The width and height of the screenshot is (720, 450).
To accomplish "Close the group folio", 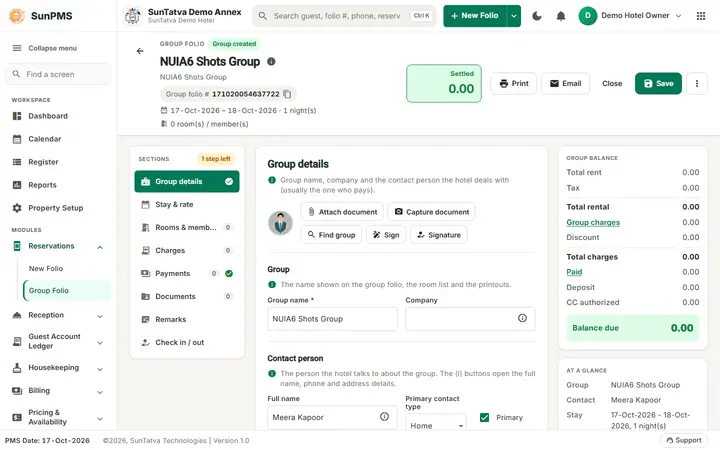I will [612, 84].
